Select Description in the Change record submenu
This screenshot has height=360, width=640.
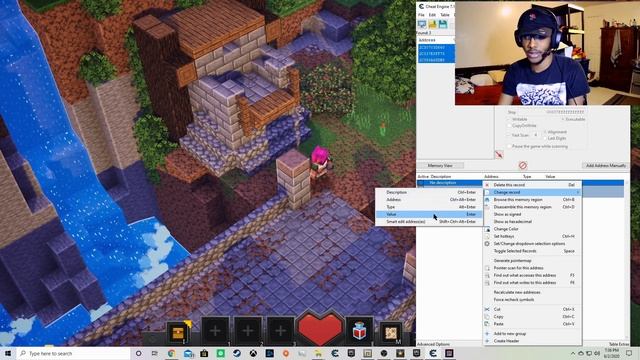429,192
